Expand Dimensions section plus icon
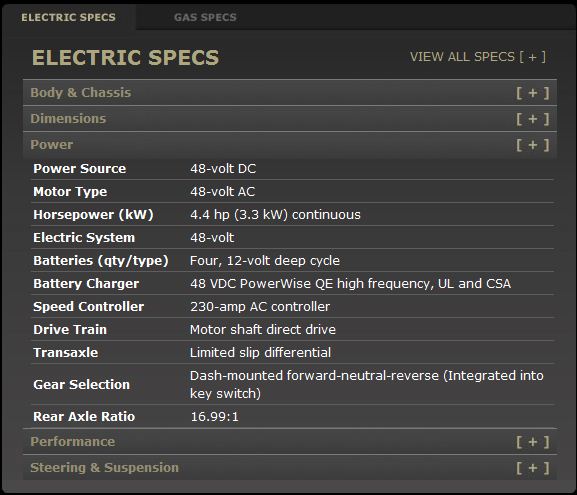 532,119
